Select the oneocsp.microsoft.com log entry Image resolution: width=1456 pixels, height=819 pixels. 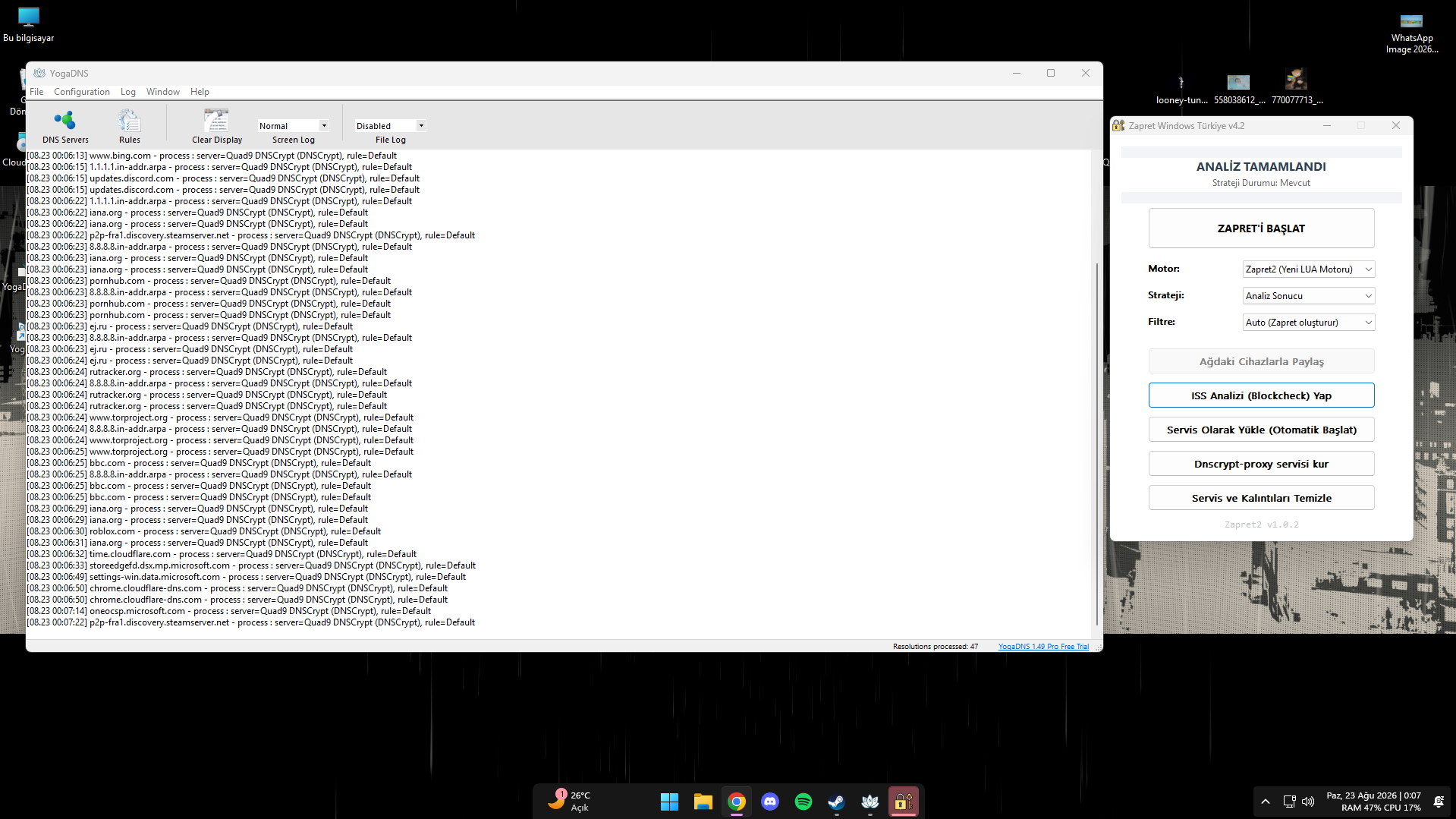229,611
